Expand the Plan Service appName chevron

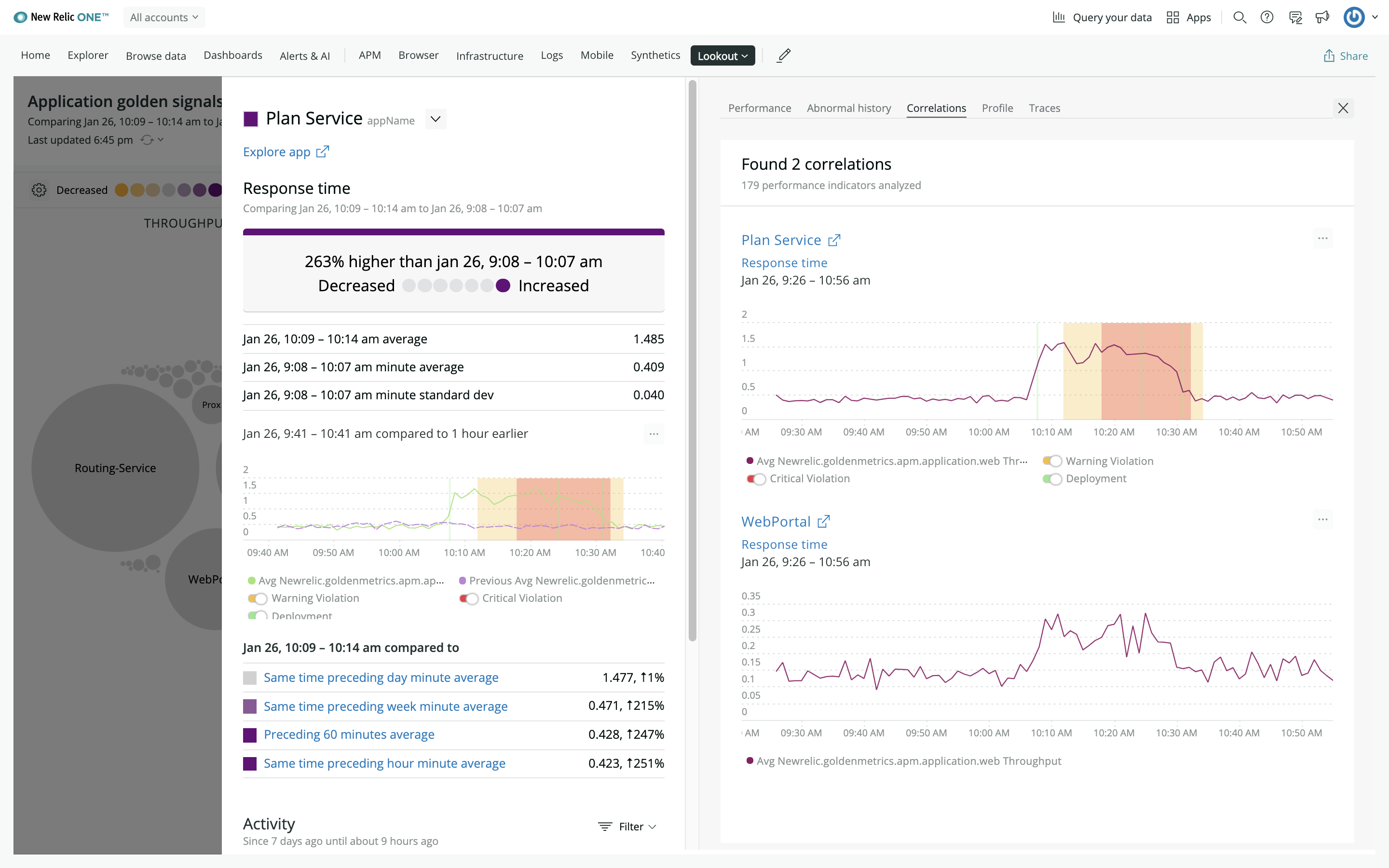[x=436, y=119]
